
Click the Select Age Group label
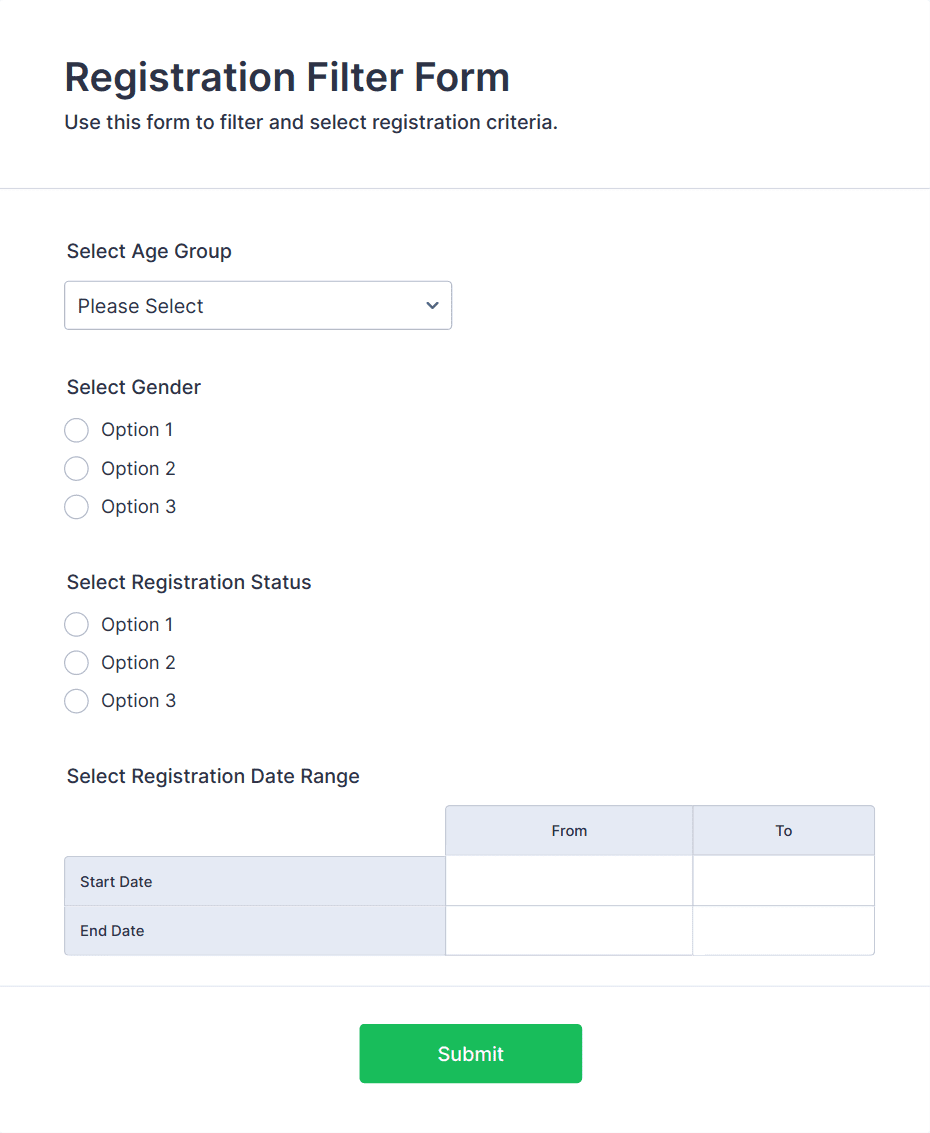149,251
